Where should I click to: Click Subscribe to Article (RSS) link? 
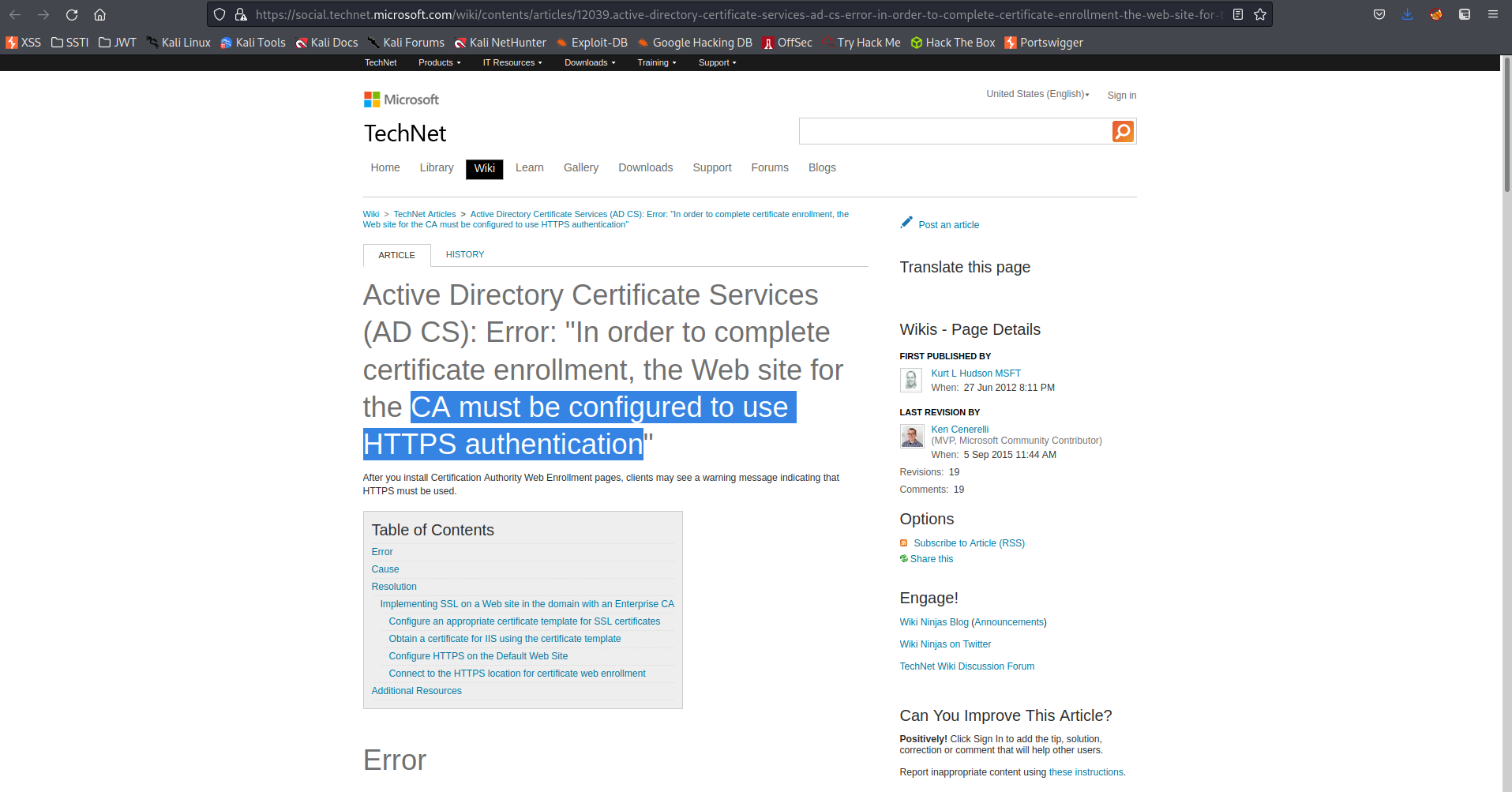click(970, 543)
